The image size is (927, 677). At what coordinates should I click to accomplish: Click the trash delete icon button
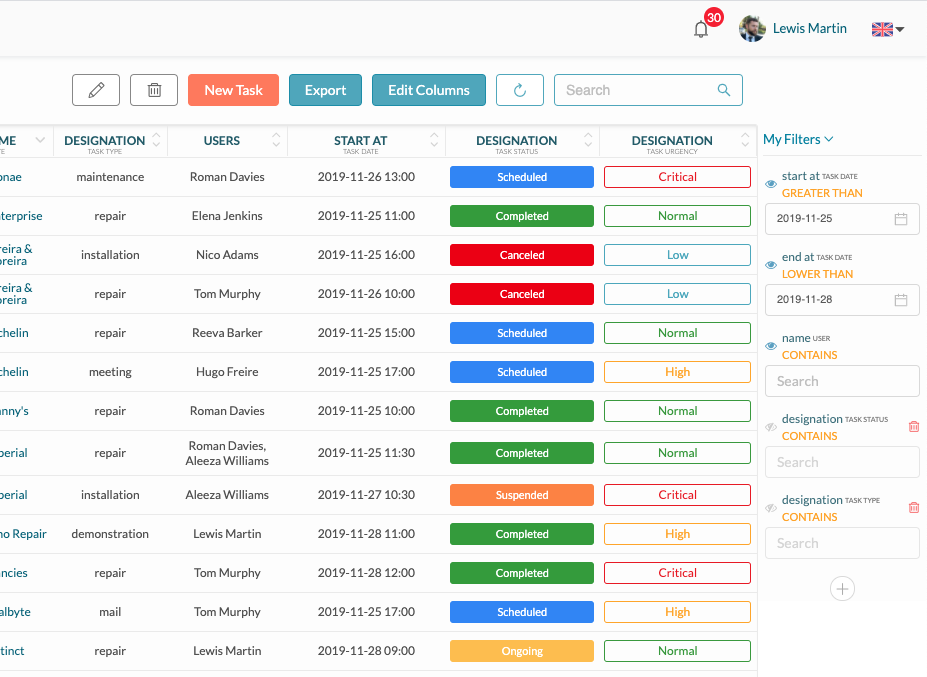154,90
